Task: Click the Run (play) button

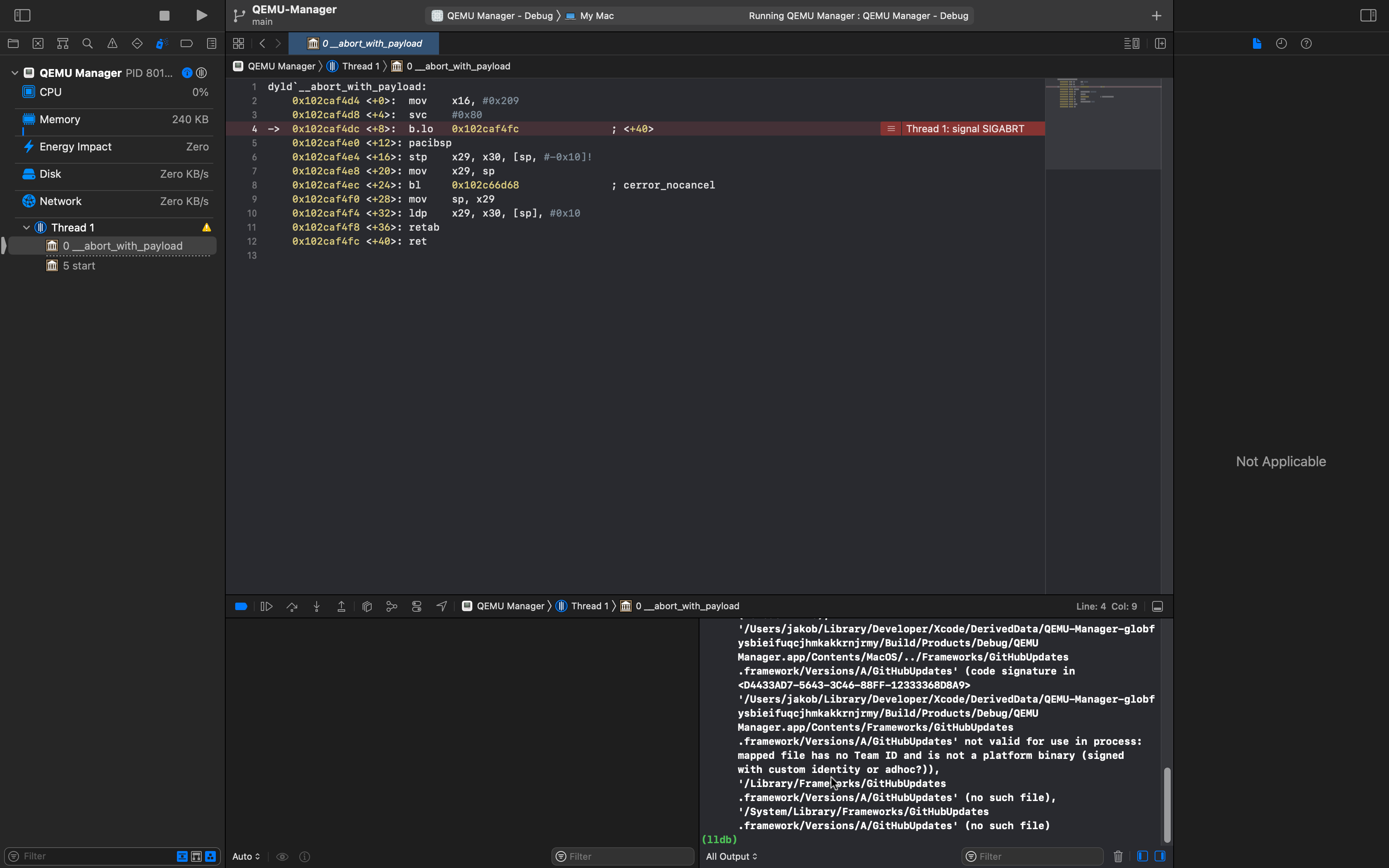Action: click(x=201, y=16)
